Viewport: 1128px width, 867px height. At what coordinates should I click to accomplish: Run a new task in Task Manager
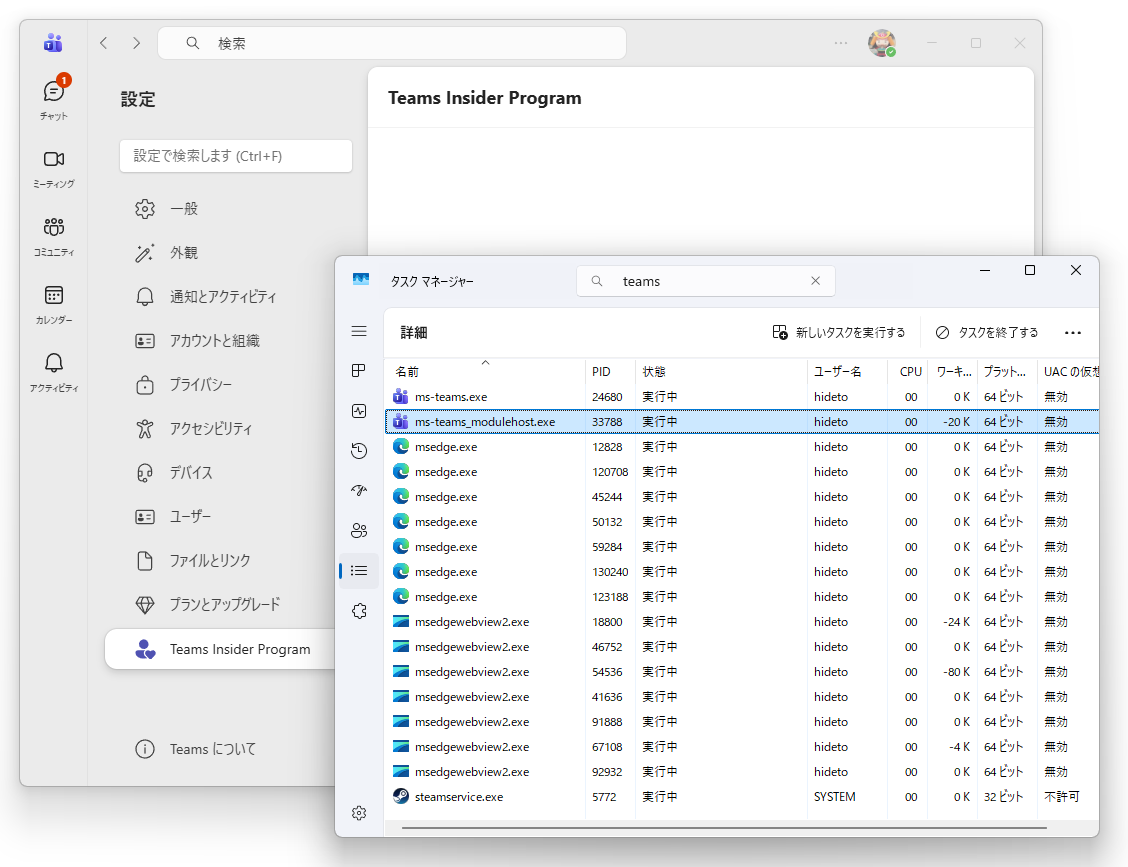(840, 331)
